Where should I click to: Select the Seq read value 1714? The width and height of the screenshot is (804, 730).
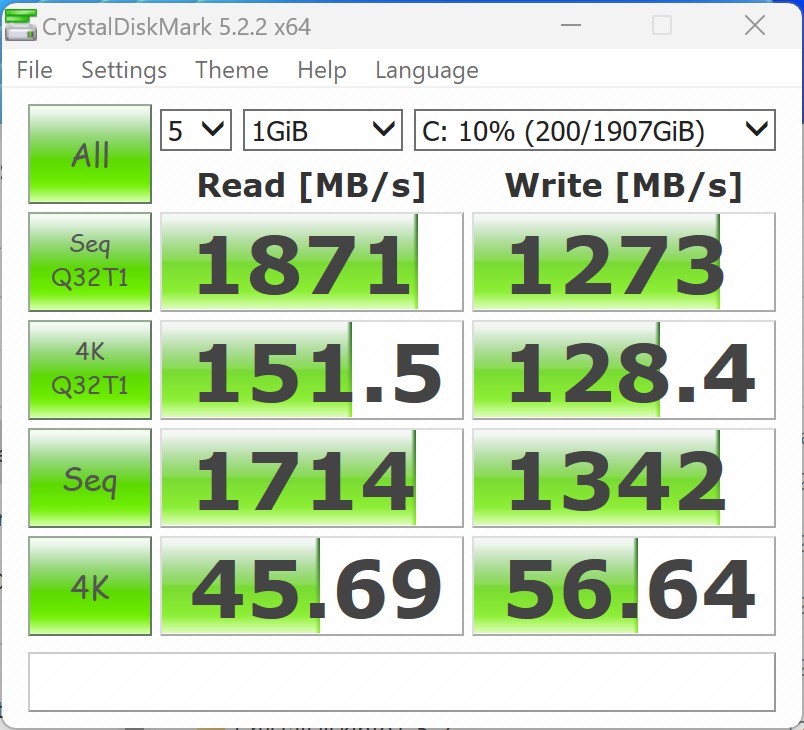[312, 478]
